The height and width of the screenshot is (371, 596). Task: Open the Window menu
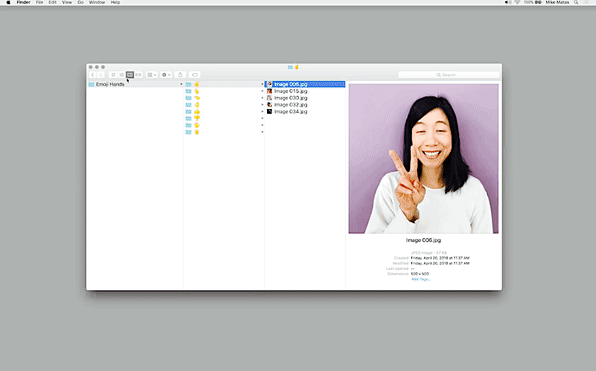point(97,2)
